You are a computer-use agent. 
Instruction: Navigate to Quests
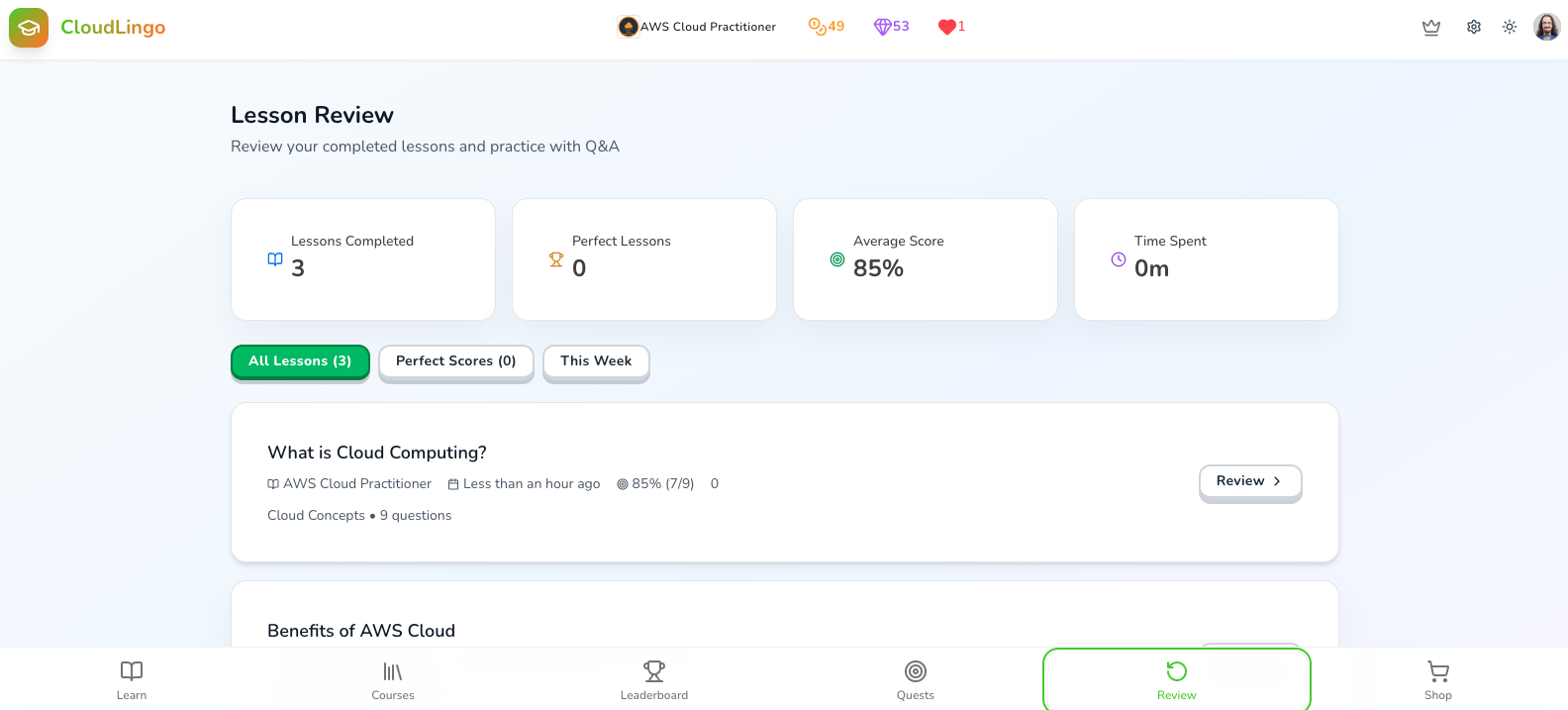pos(916,679)
